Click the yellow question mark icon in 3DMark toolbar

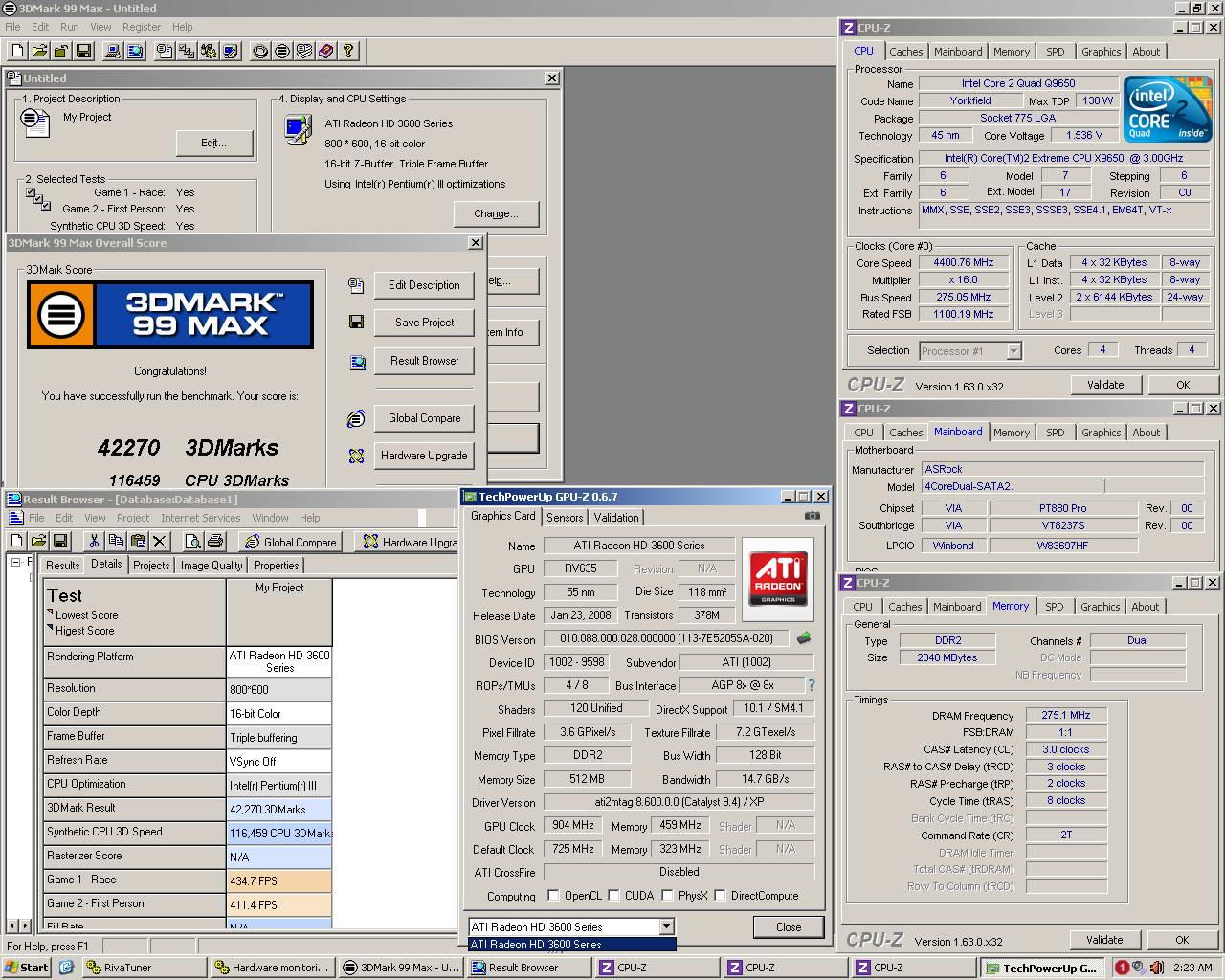coord(348,51)
